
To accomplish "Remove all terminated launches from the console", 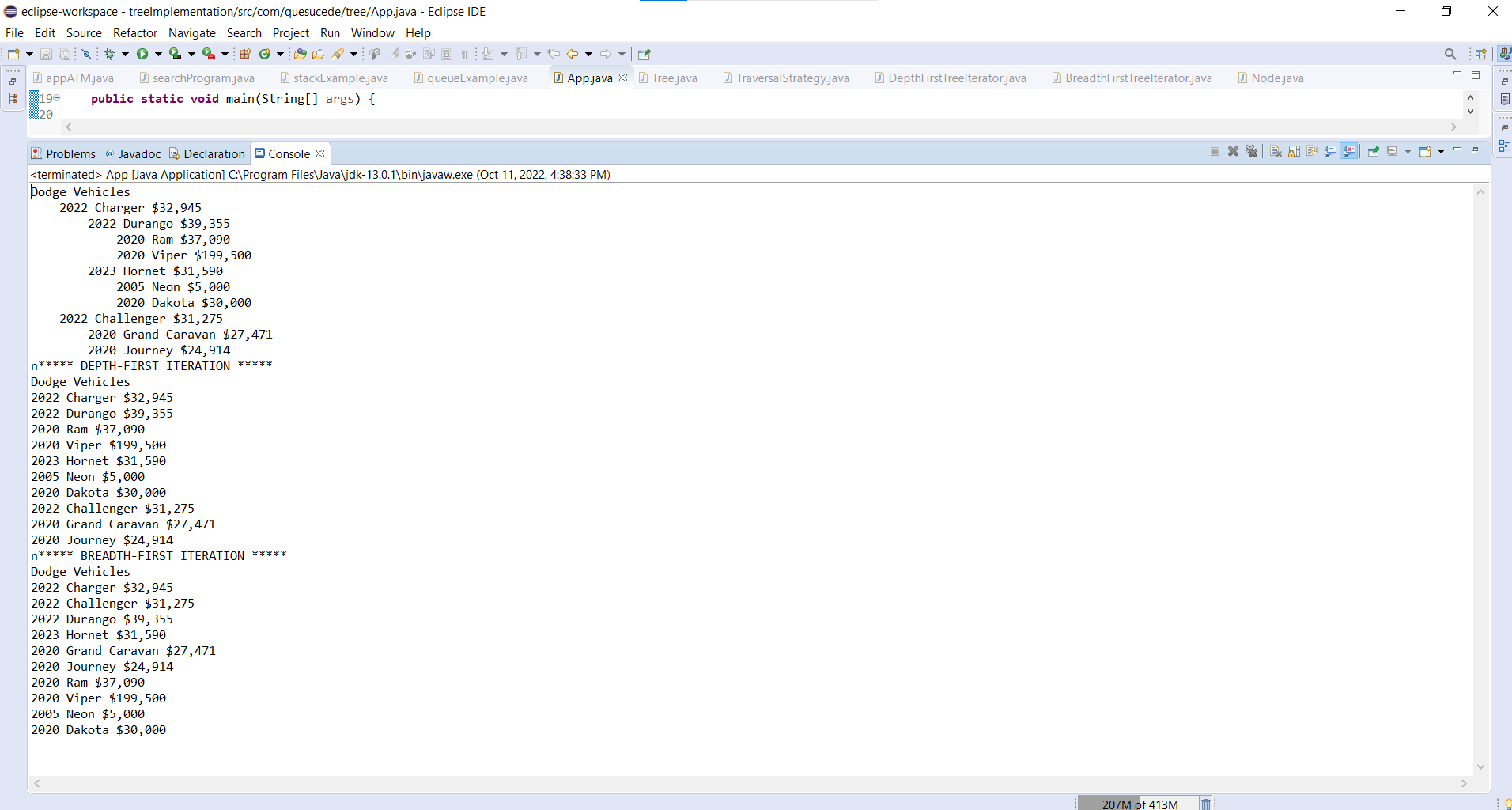I will click(x=1253, y=151).
